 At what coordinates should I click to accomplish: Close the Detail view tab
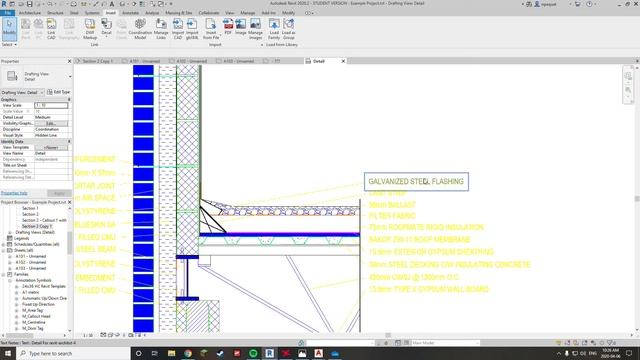click(343, 61)
